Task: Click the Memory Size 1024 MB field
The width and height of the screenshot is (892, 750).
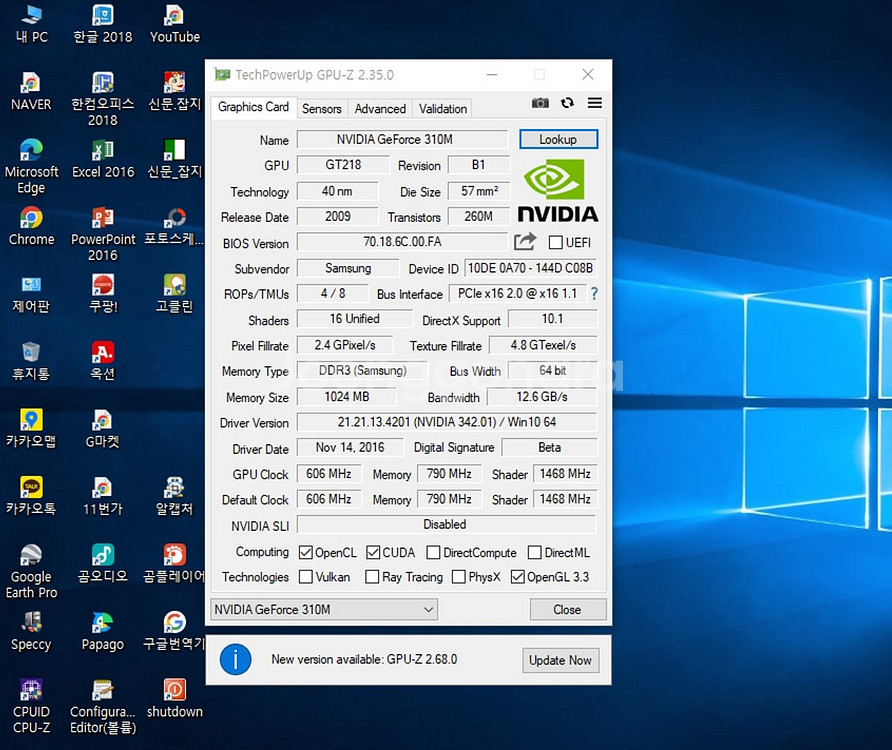Action: [x=346, y=397]
